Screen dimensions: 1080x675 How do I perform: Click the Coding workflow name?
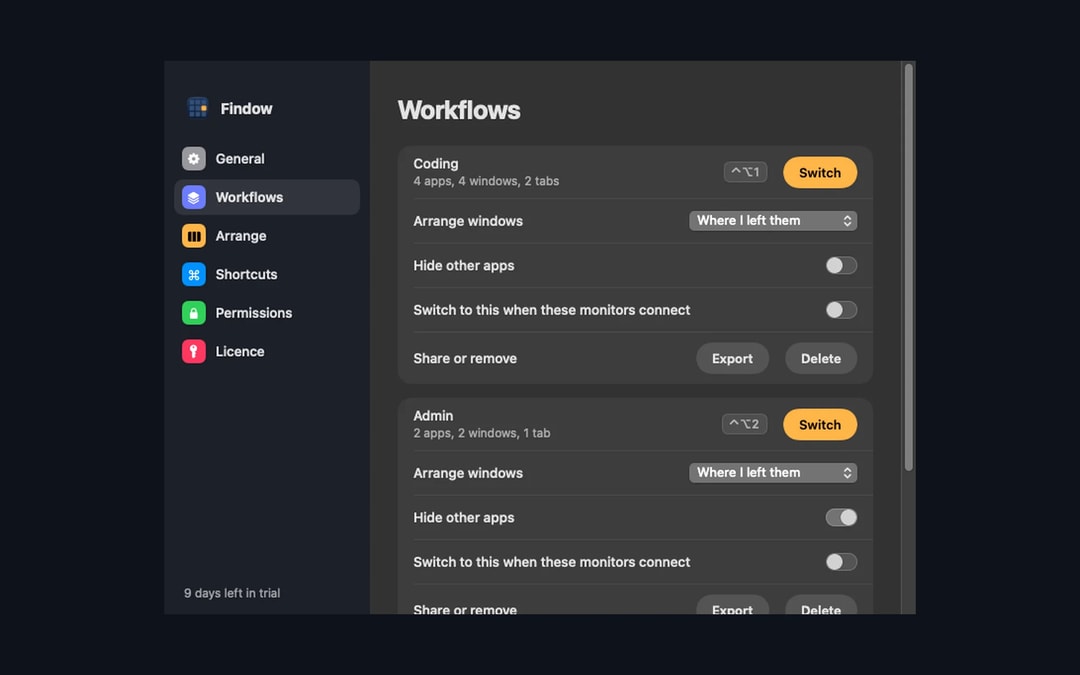436,164
